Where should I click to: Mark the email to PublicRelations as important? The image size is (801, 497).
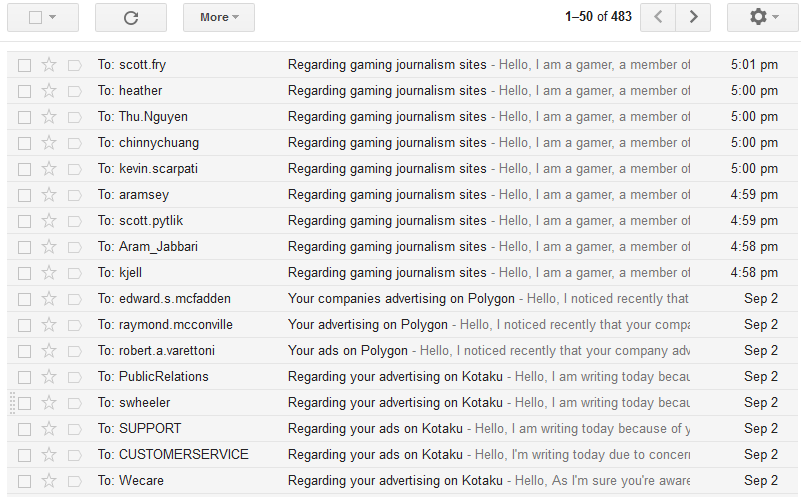click(74, 377)
